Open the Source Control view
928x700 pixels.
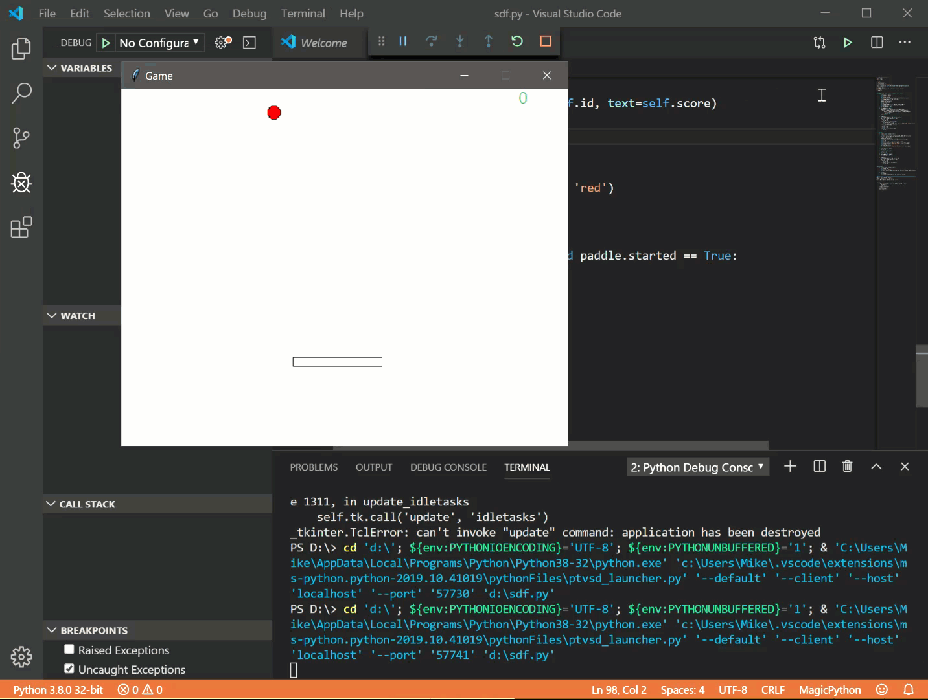(21, 138)
